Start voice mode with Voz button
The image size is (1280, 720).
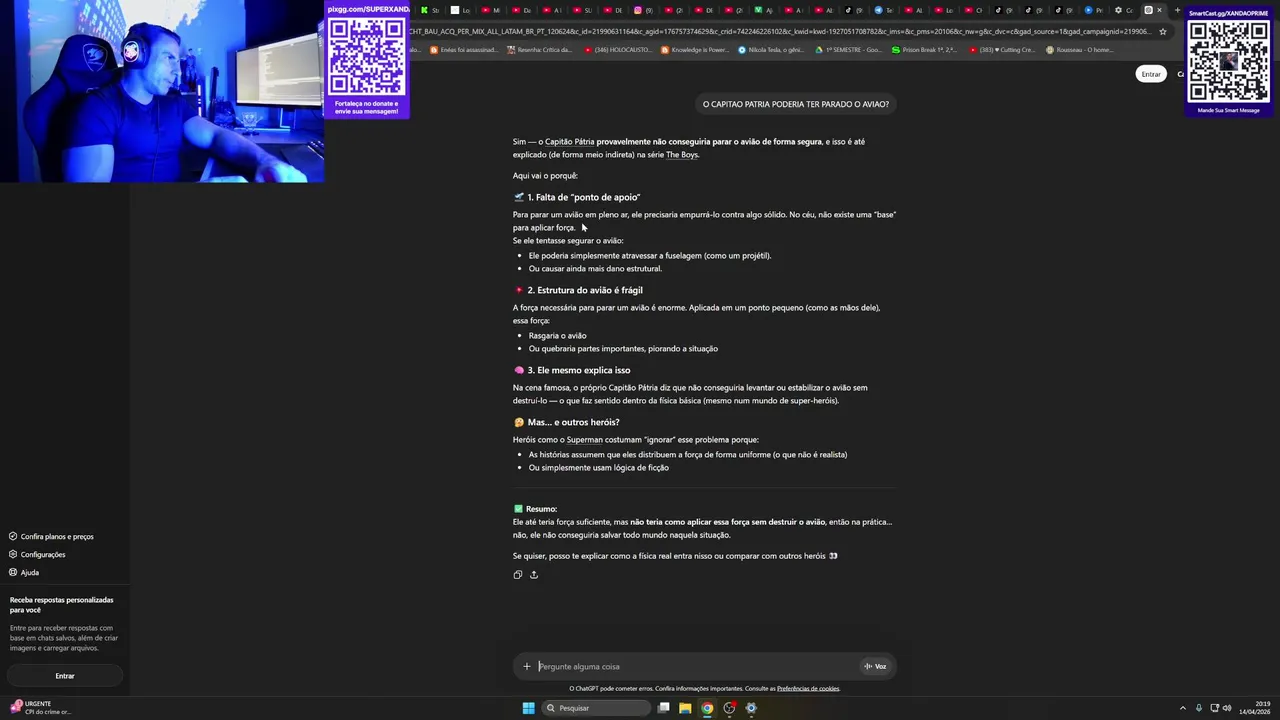pos(876,667)
